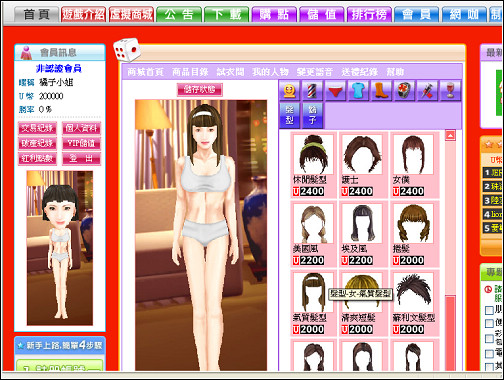Click the 登出 logout button
The height and width of the screenshot is (380, 504).
[x=81, y=159]
